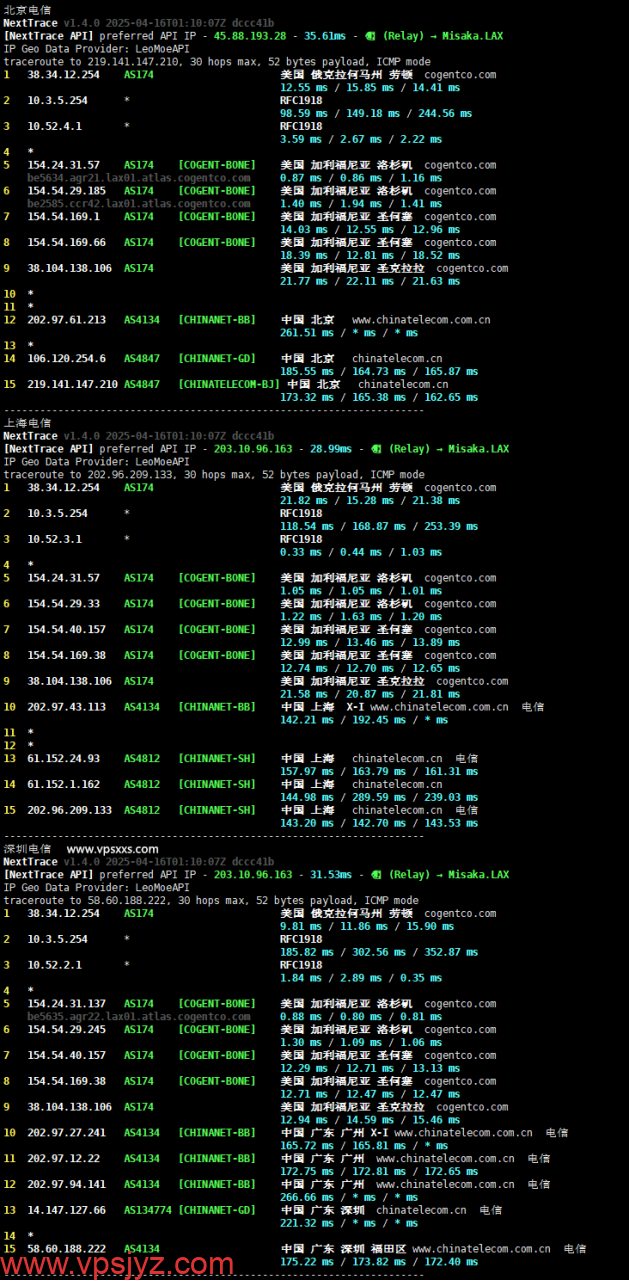
Task: Select hostname be2585.ccr42.lax01.atlas.cogentco.com
Action: tap(139, 204)
